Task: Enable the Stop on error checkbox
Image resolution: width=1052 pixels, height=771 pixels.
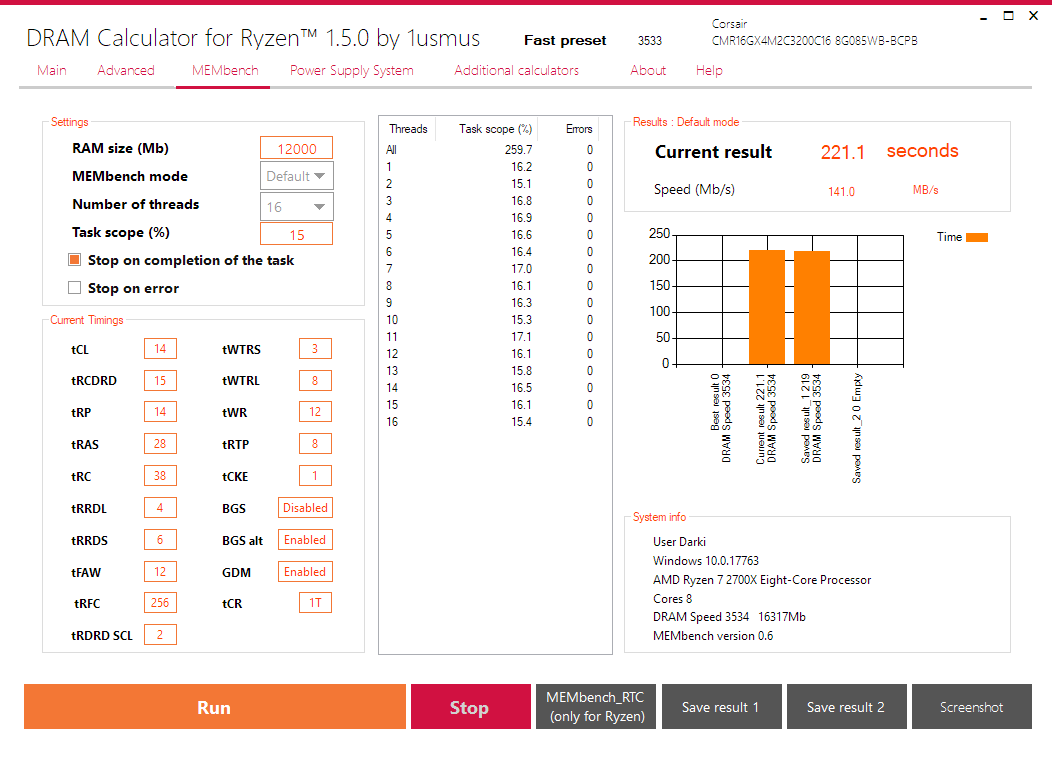Action: (74, 288)
